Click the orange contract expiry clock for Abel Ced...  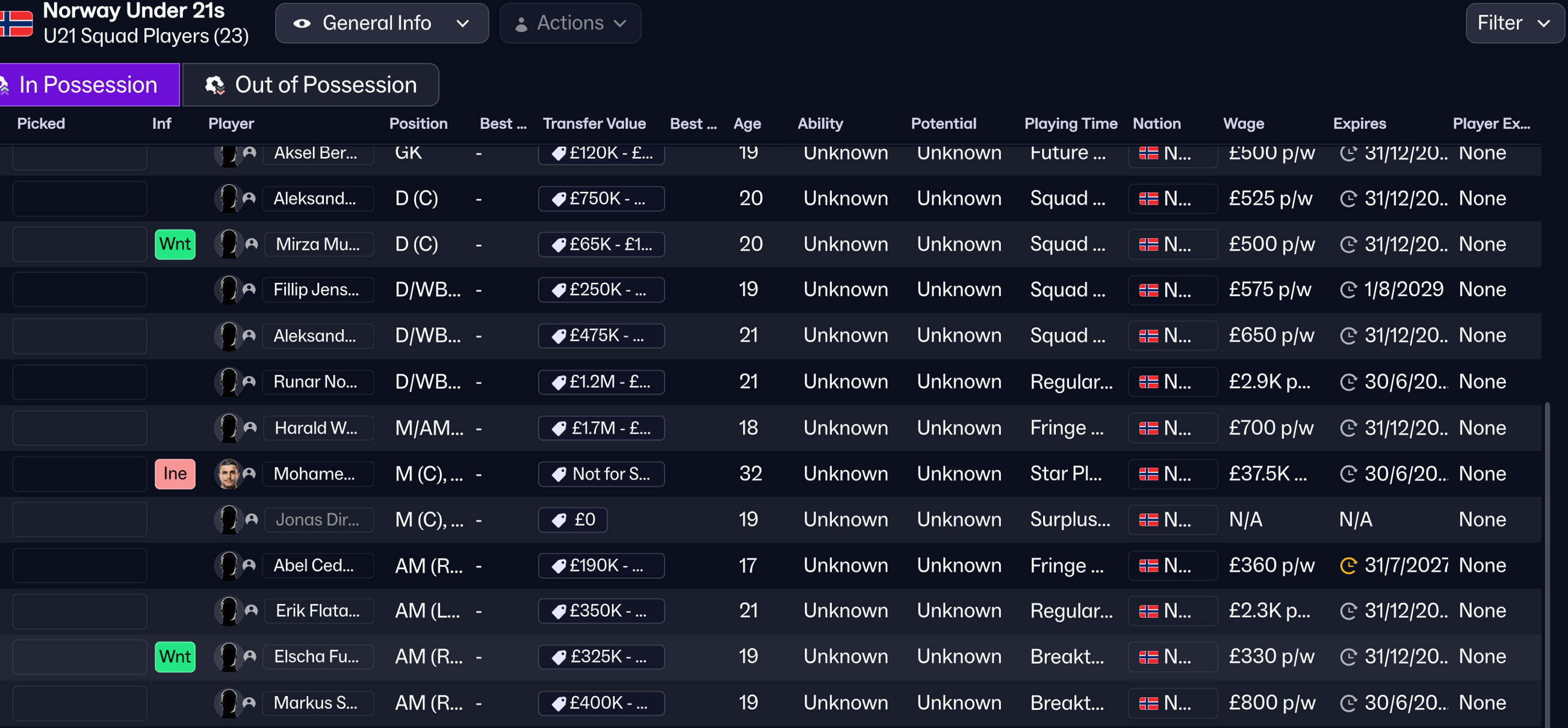[1348, 566]
